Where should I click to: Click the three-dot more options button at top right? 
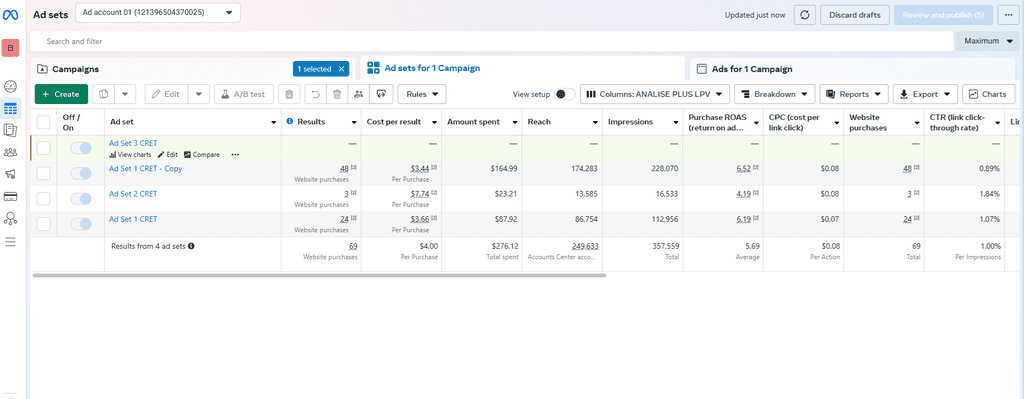click(x=1009, y=15)
